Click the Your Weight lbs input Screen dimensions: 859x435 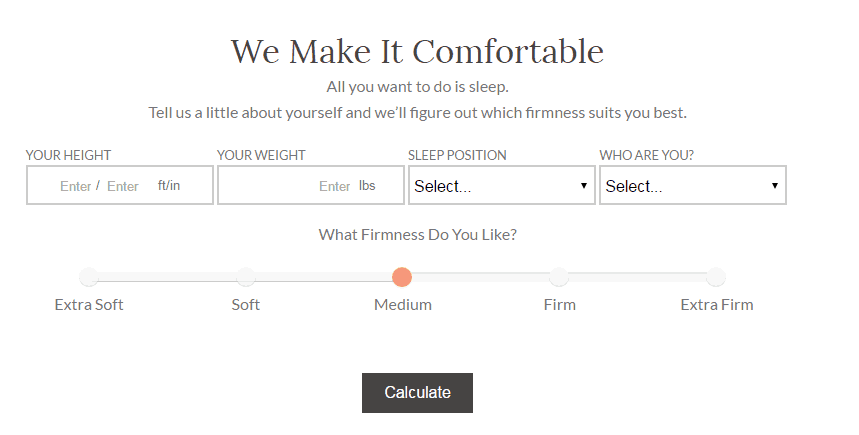pyautogui.click(x=311, y=185)
